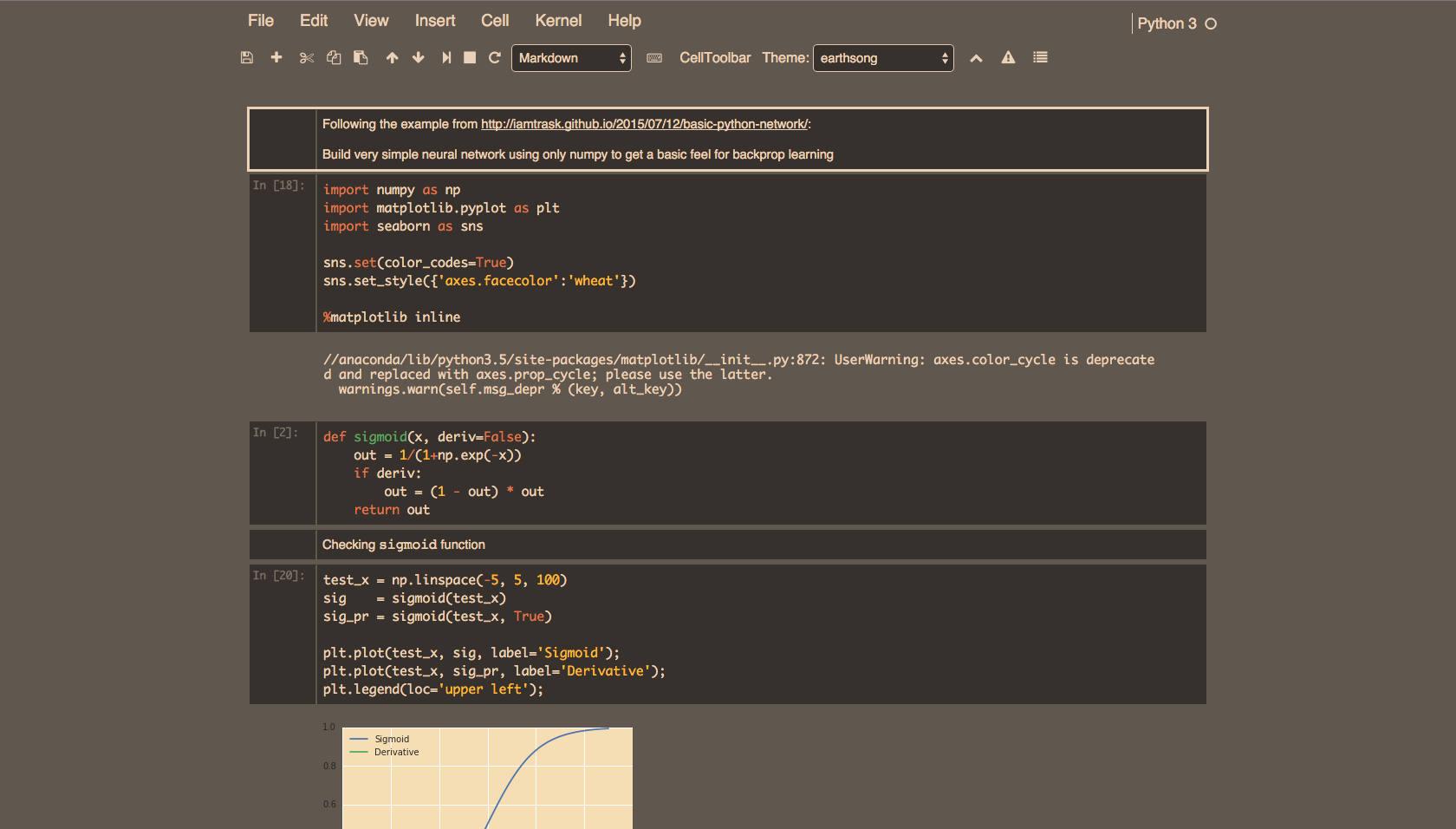Click the In [18] prompt

pos(278,186)
